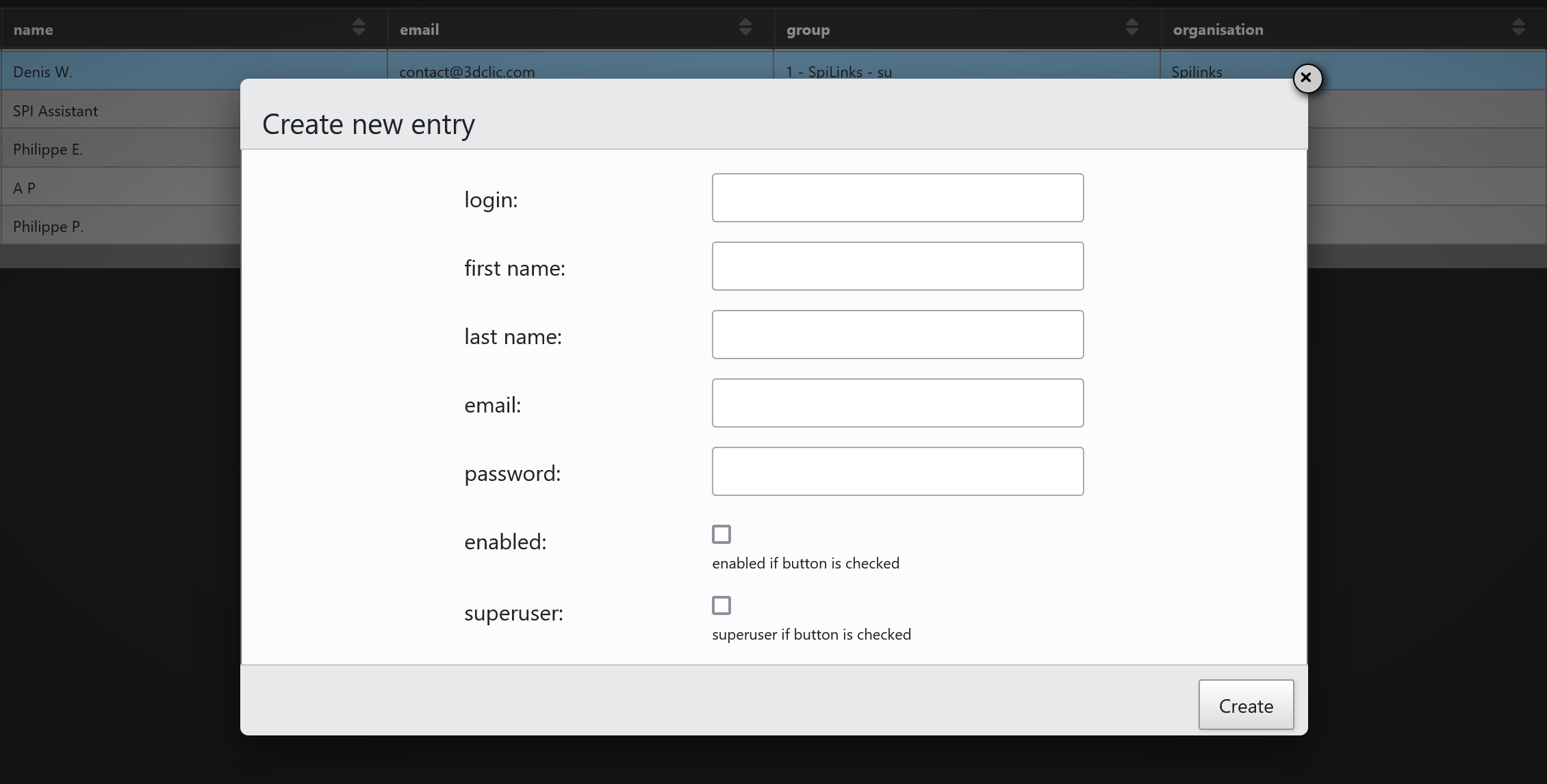Focus the login input field
The image size is (1547, 784).
[897, 198]
